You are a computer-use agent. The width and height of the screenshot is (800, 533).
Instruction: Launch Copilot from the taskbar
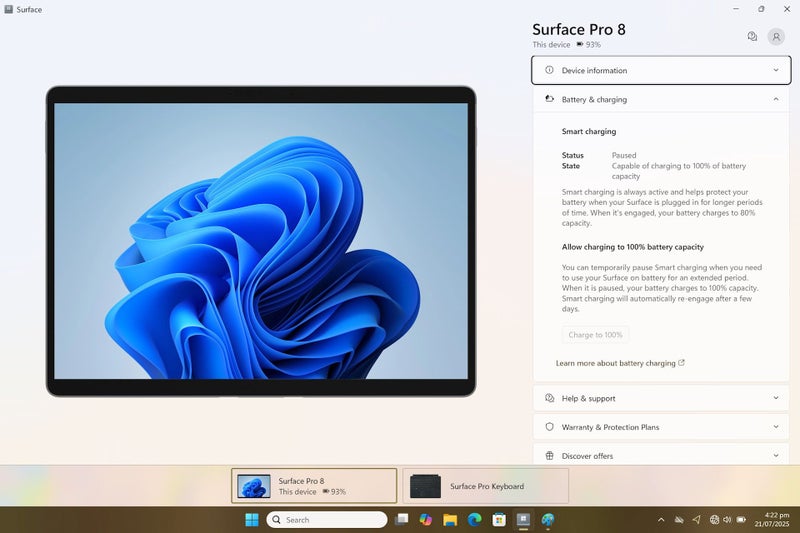point(426,520)
